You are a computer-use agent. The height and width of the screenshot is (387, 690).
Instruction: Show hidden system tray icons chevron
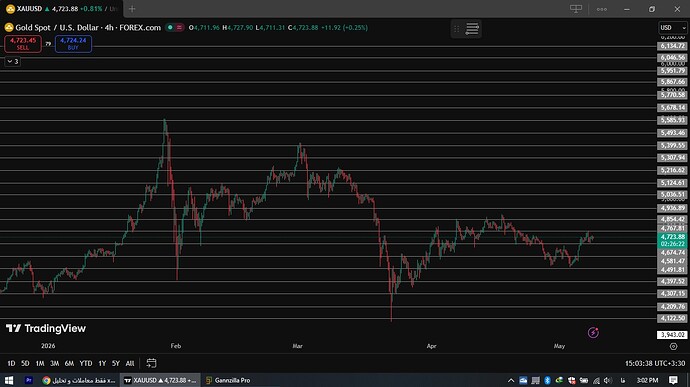(511, 380)
